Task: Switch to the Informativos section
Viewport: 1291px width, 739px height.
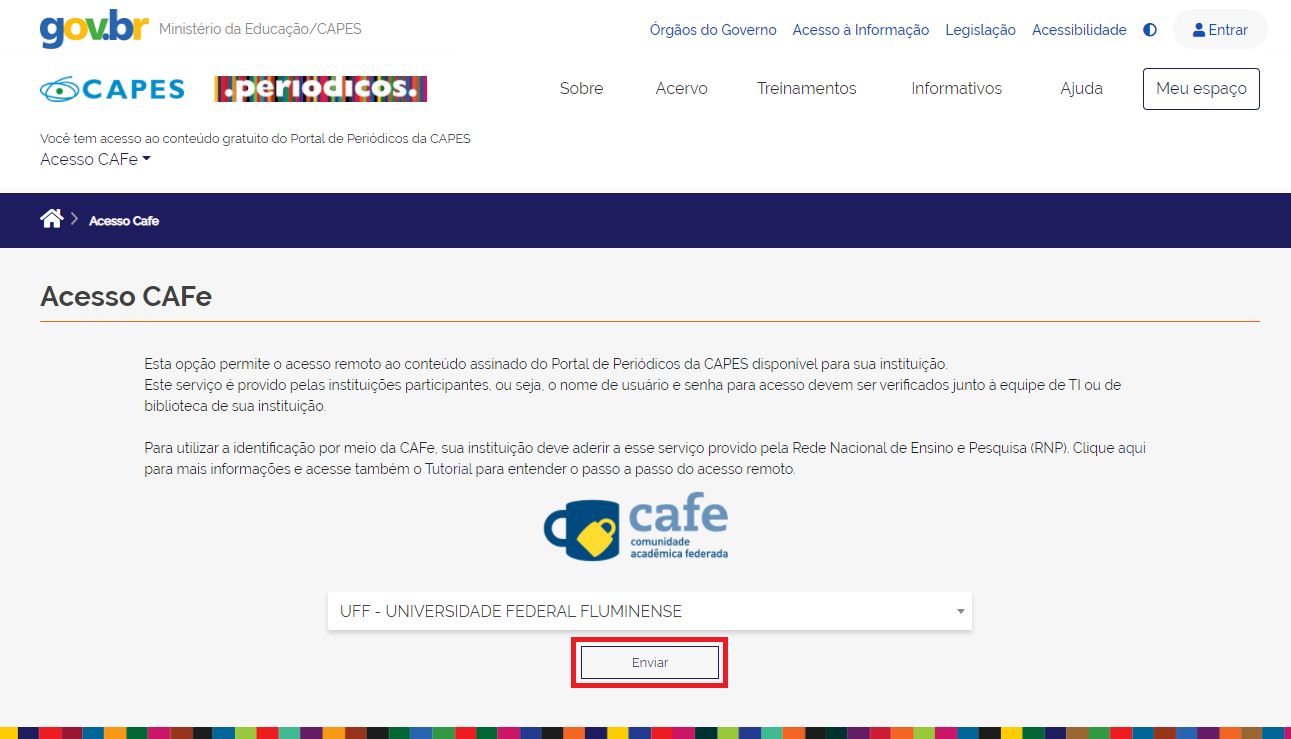Action: [x=956, y=88]
